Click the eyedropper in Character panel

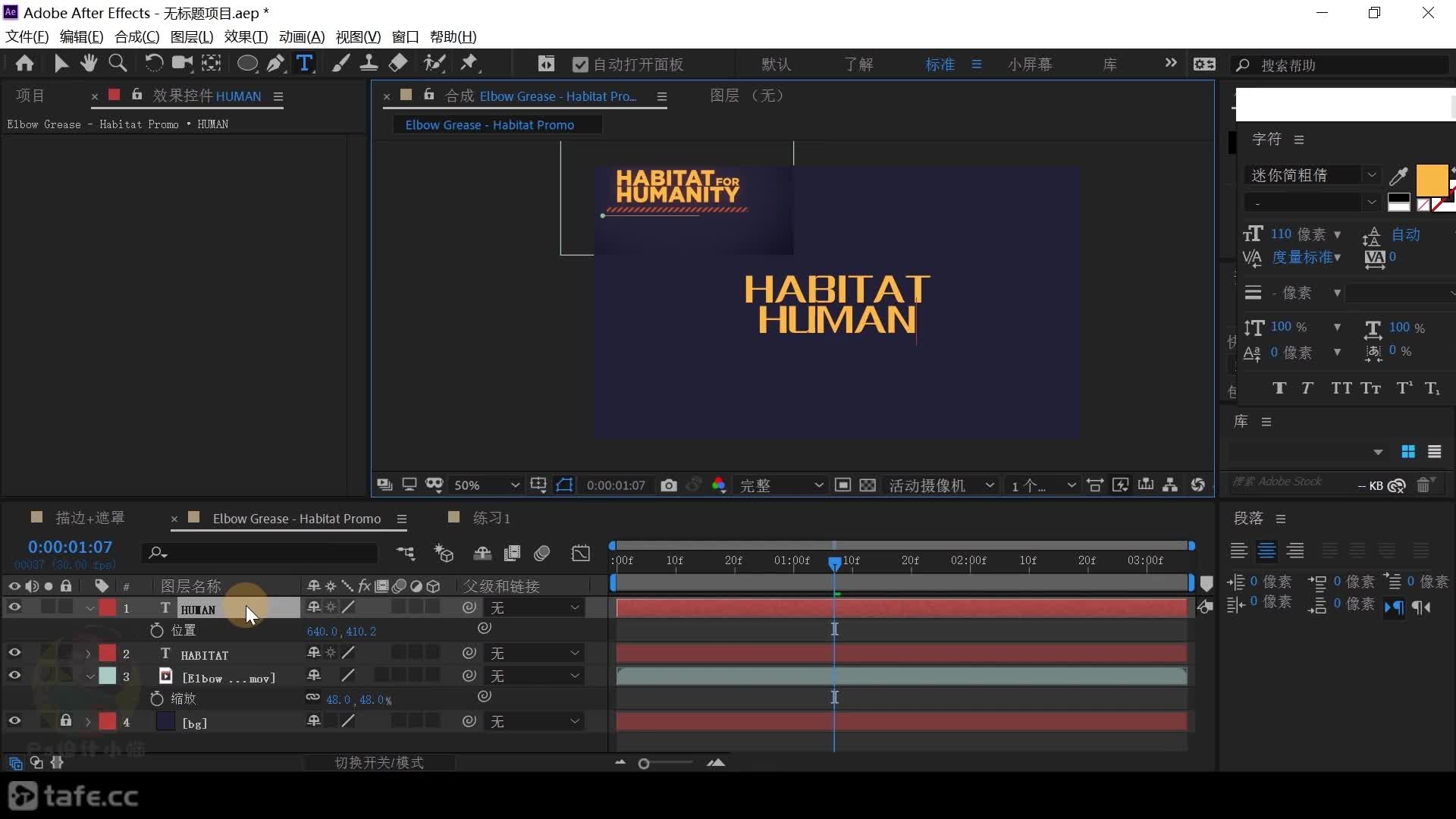(1398, 176)
